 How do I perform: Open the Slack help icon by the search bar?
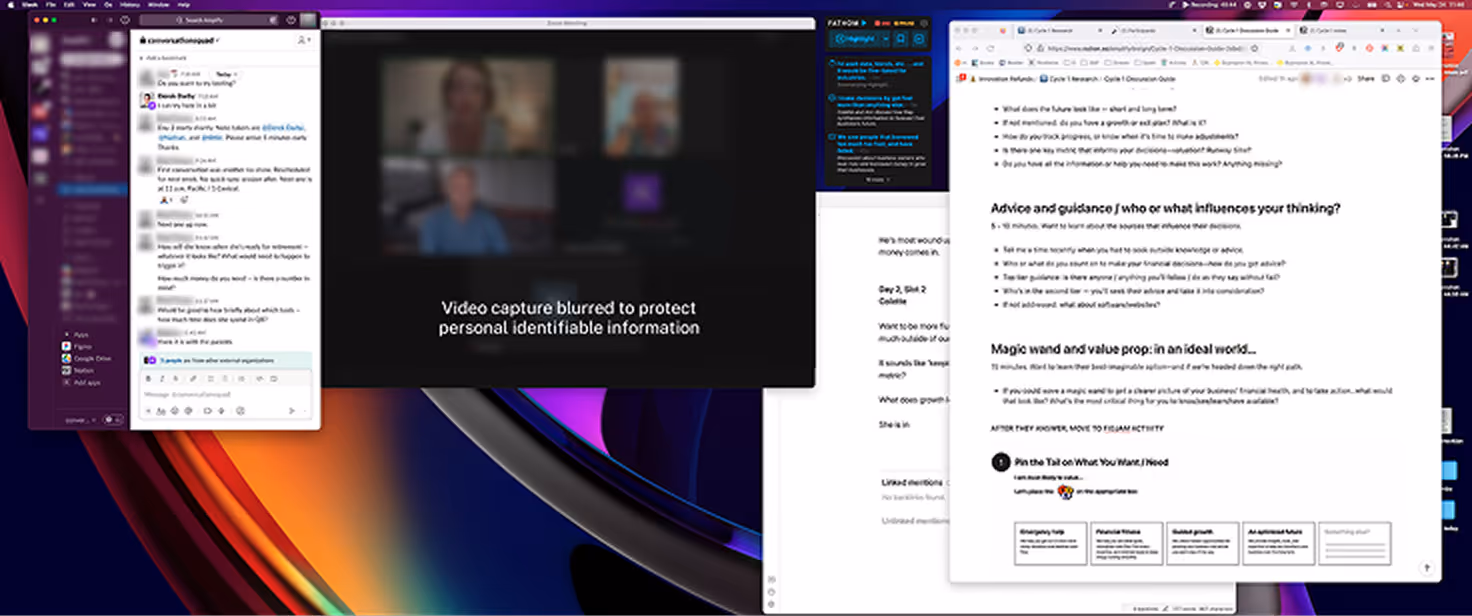(291, 20)
